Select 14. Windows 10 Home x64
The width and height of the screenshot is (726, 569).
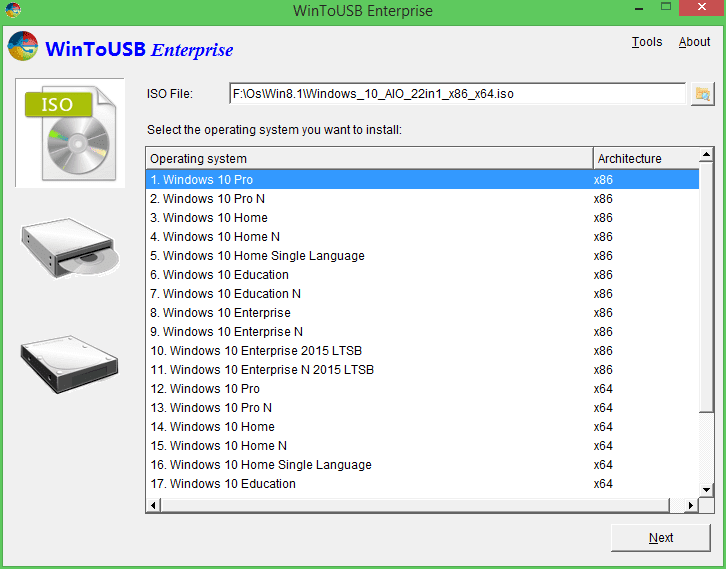[422, 426]
